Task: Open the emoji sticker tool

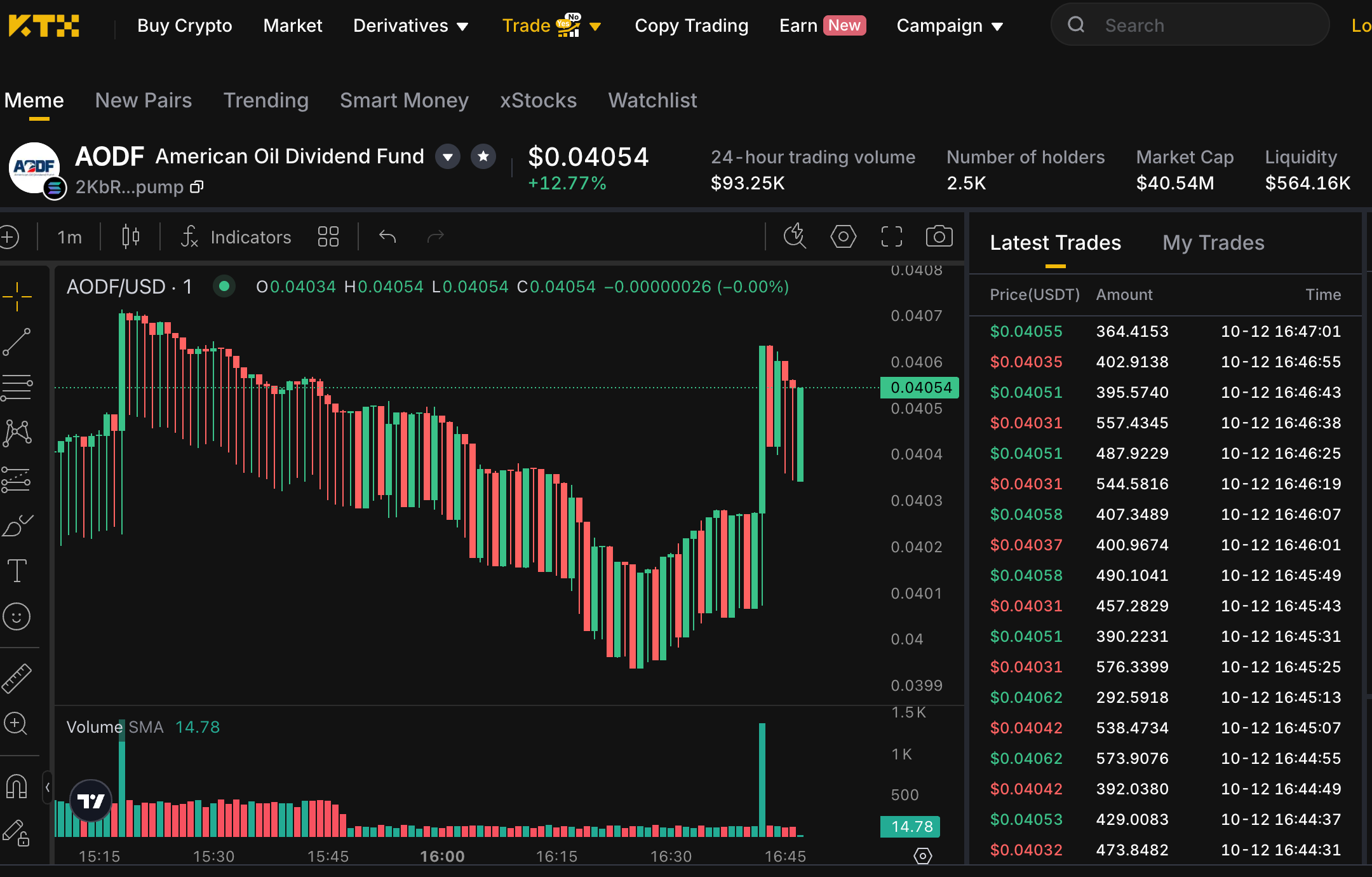Action: [17, 616]
